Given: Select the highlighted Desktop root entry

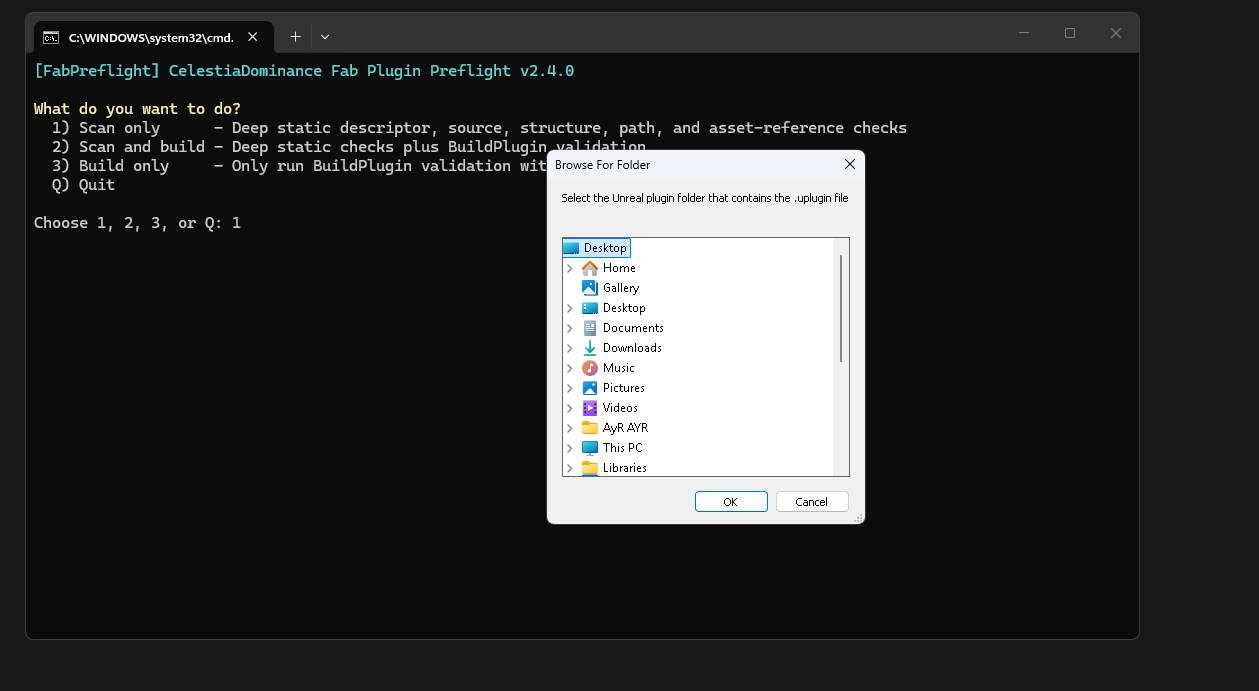Looking at the screenshot, I should coord(597,248).
